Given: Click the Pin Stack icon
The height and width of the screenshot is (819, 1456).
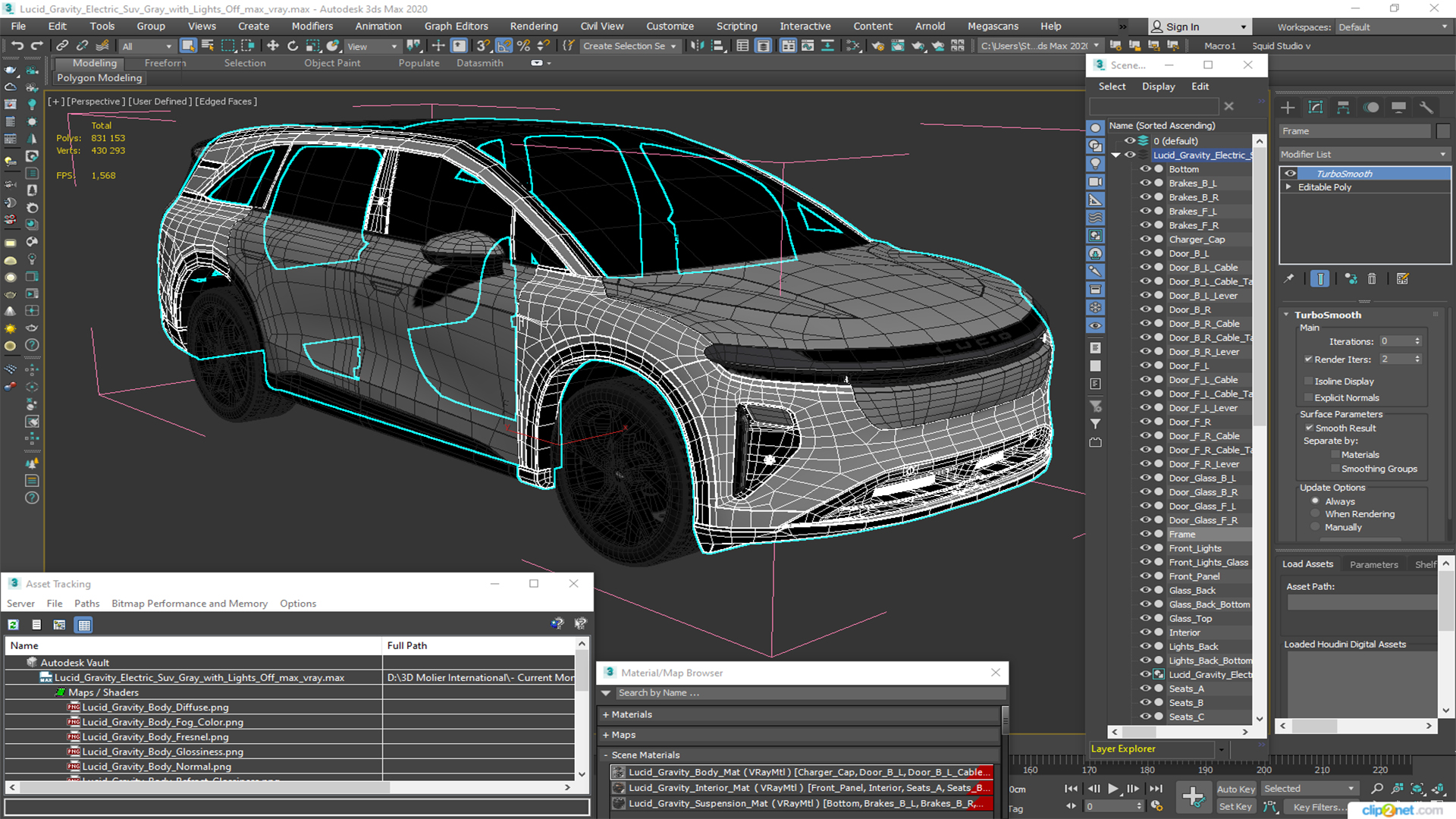Looking at the screenshot, I should click(x=1288, y=279).
